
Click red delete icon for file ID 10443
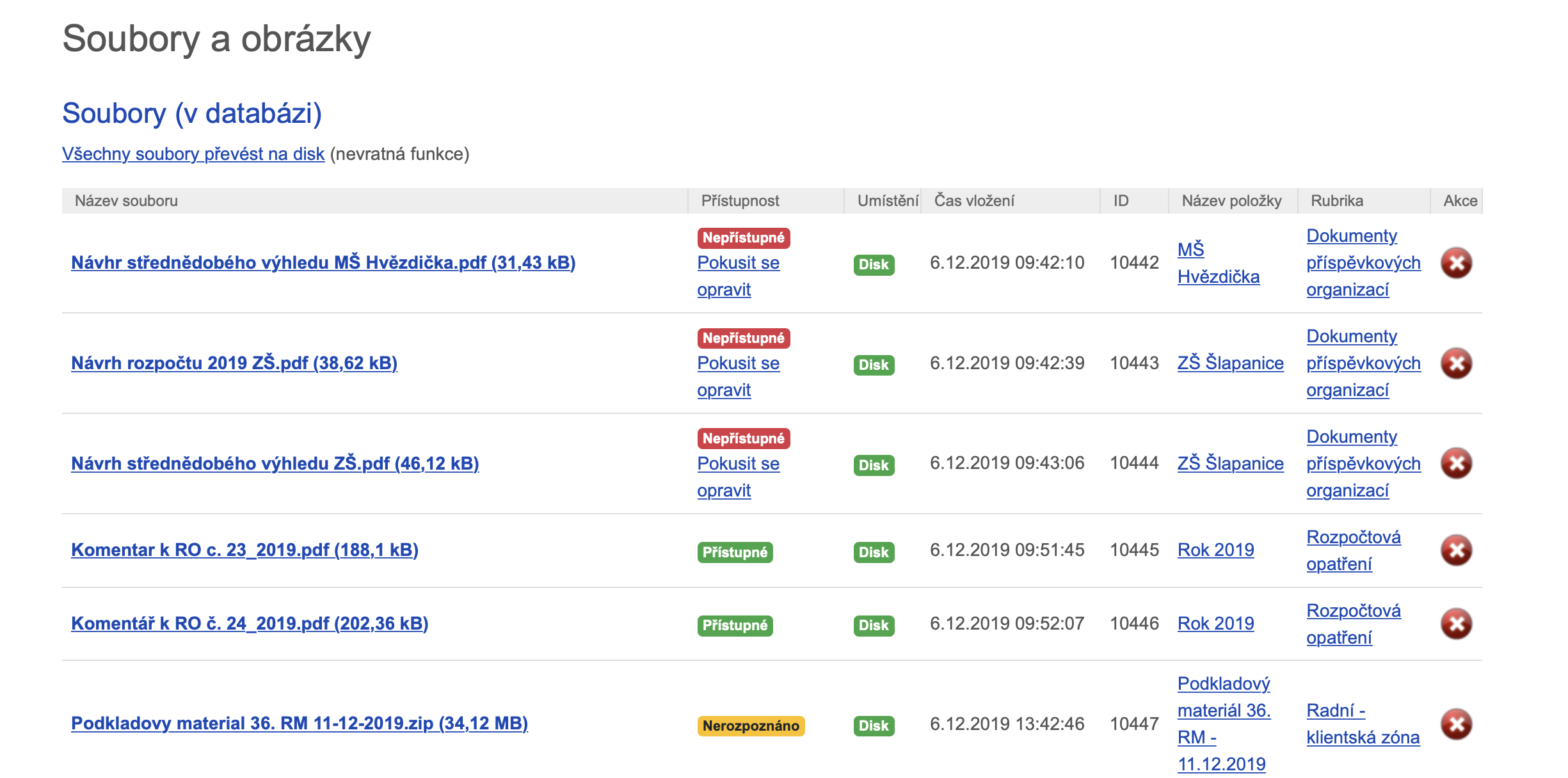pos(1456,363)
